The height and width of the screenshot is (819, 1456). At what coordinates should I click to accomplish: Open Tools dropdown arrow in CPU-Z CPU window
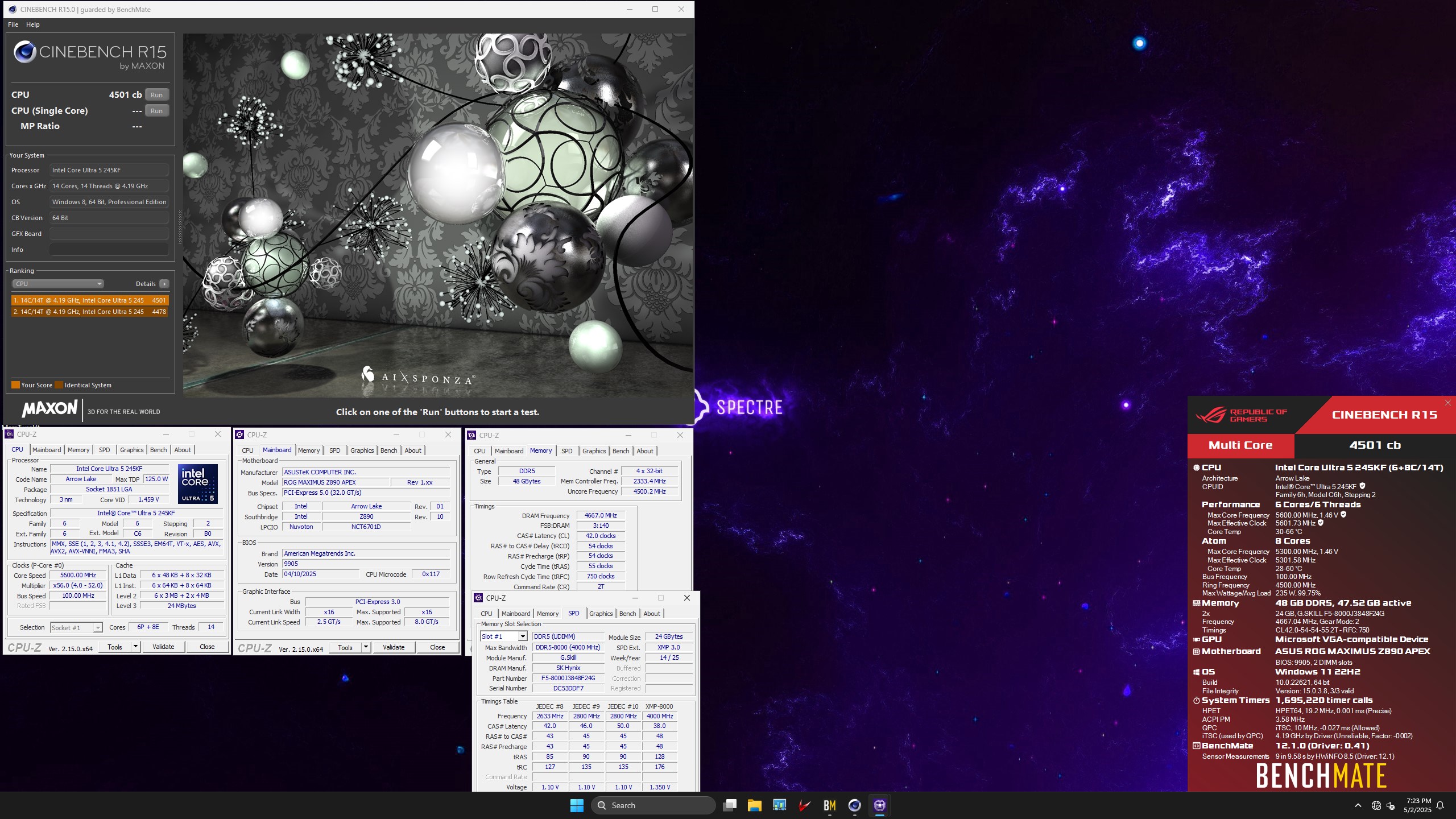135,647
